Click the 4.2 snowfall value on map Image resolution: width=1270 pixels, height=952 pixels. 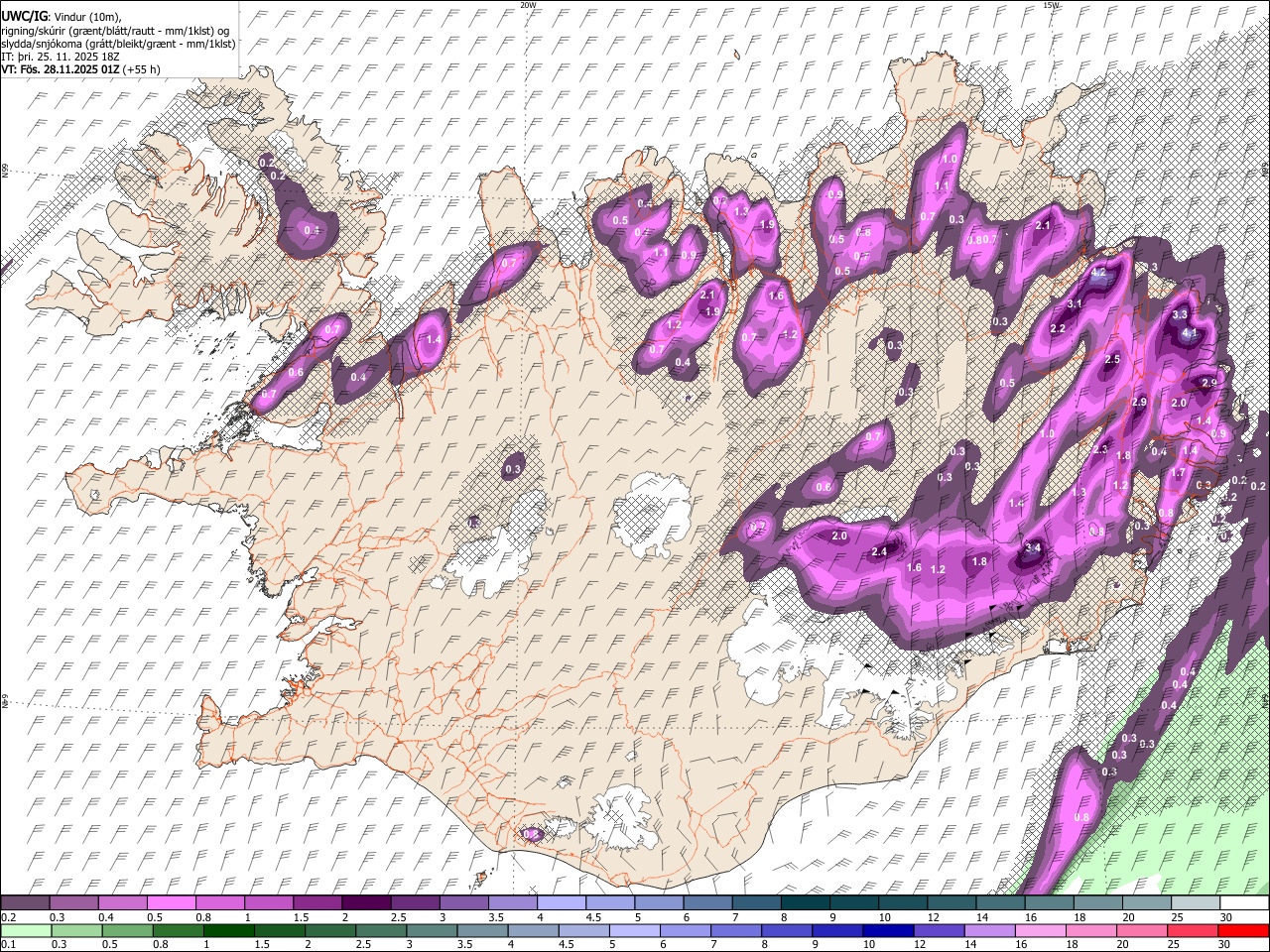1098,273
